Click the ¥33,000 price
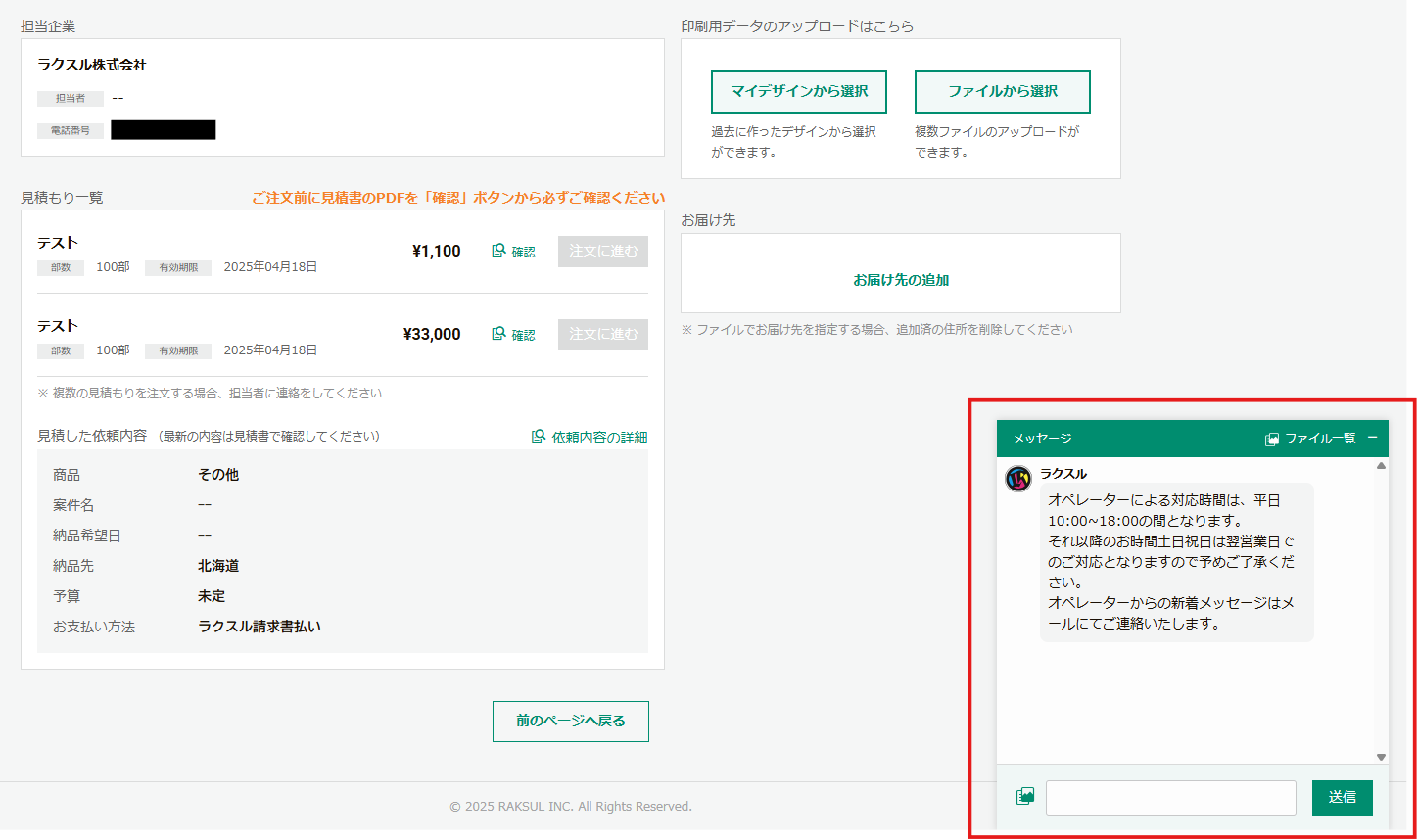Screen dimensions: 1417x840 tap(432, 335)
